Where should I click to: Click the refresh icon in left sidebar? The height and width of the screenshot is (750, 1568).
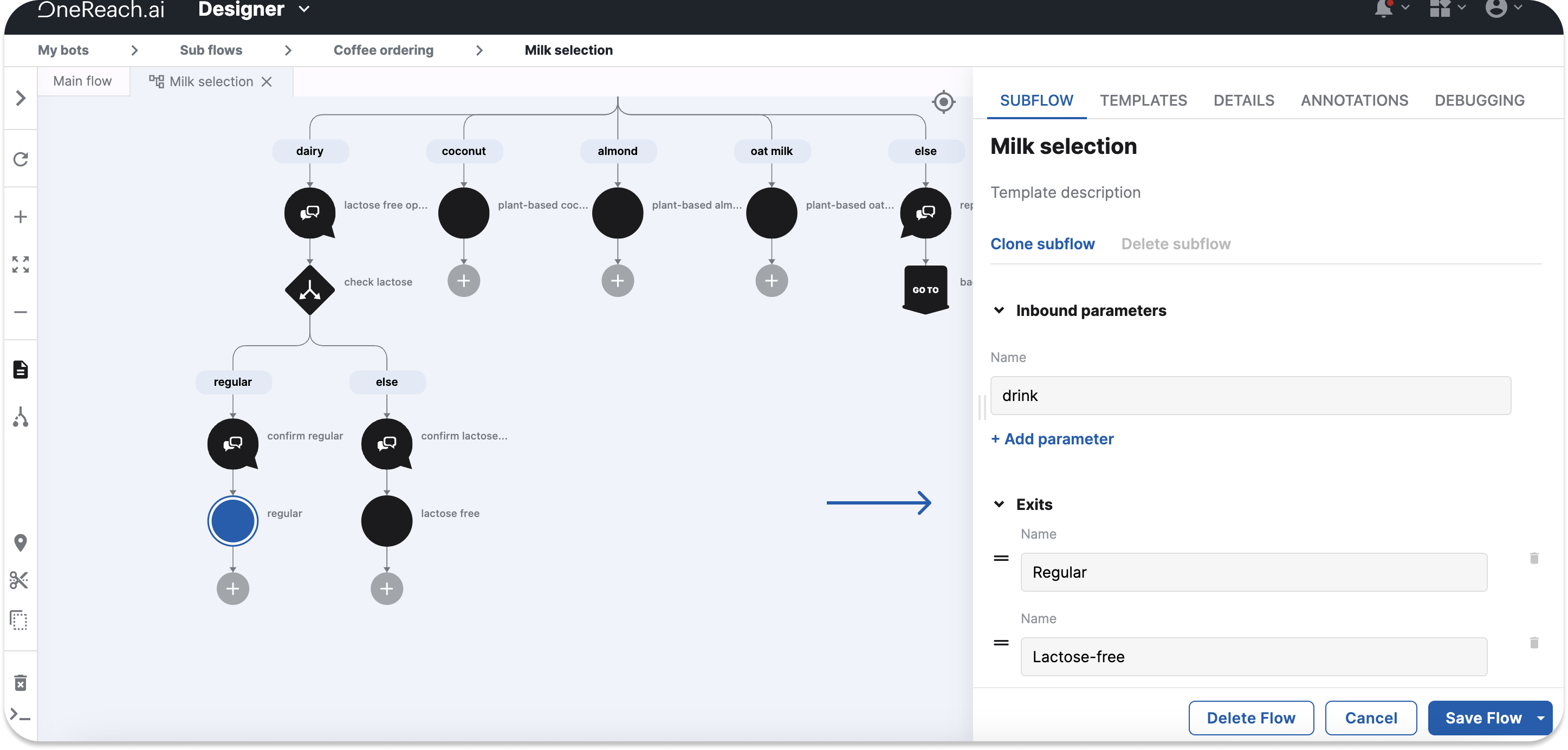pyautogui.click(x=21, y=159)
